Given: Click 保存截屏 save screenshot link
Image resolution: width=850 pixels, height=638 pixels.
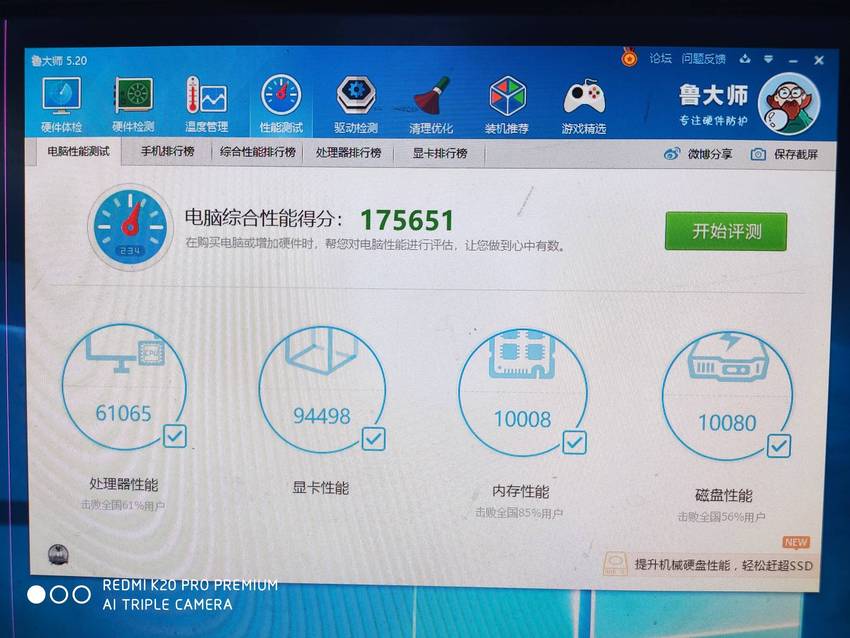Looking at the screenshot, I should [796, 154].
